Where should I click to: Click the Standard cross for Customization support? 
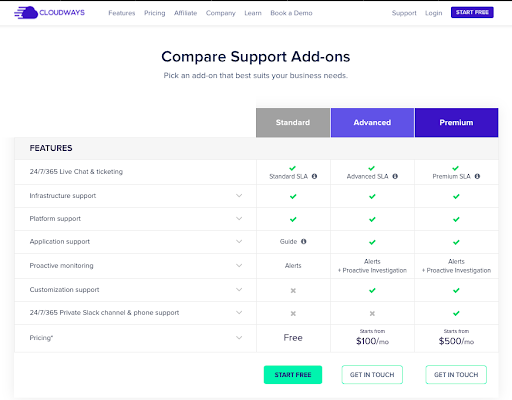[x=293, y=290]
